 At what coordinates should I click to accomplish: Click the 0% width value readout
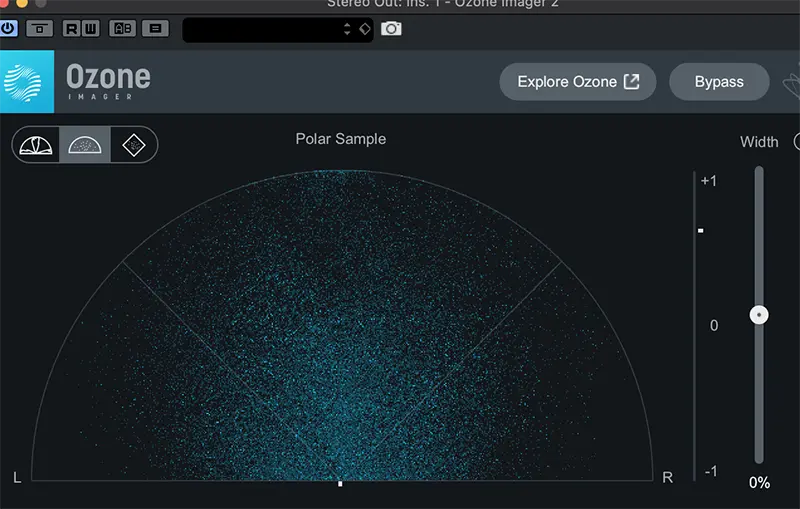759,483
